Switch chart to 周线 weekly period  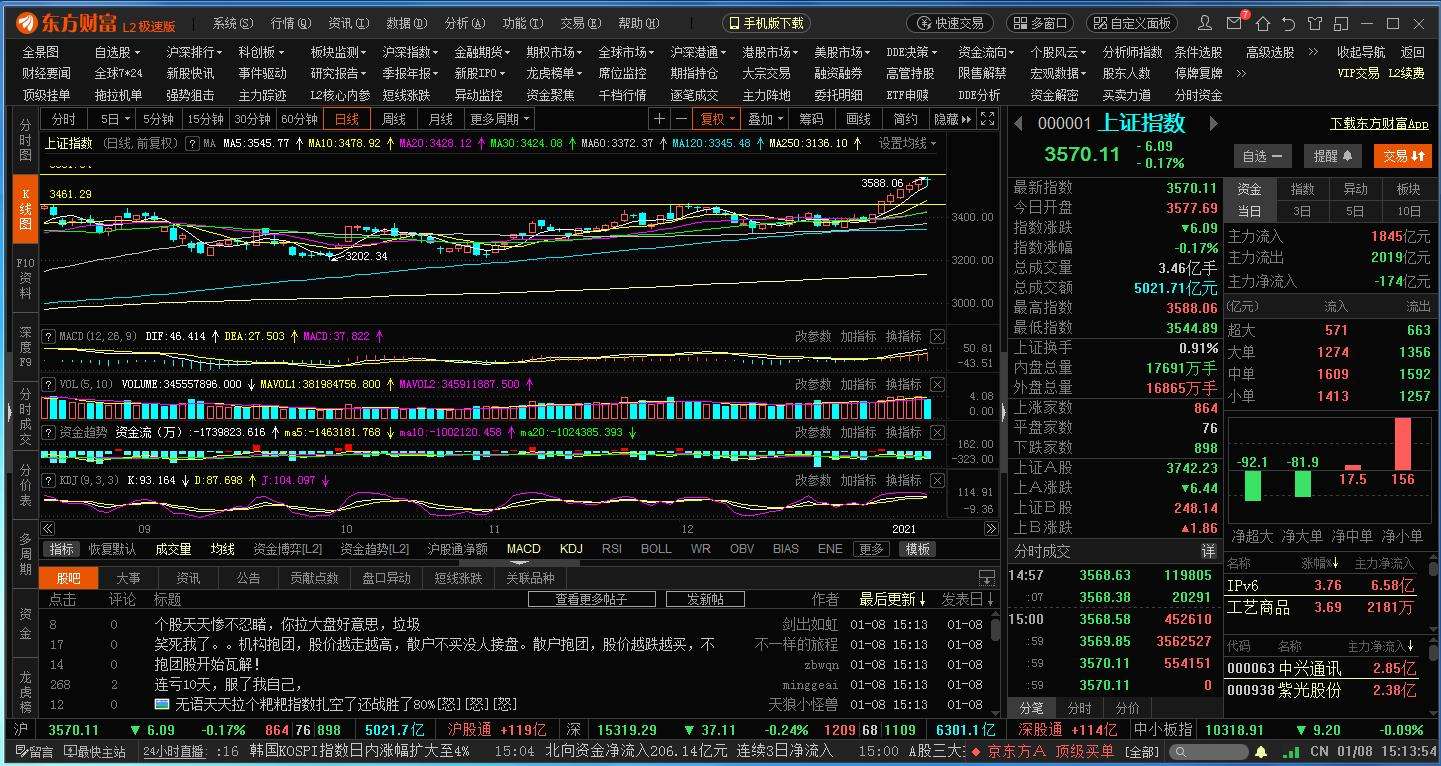394,119
